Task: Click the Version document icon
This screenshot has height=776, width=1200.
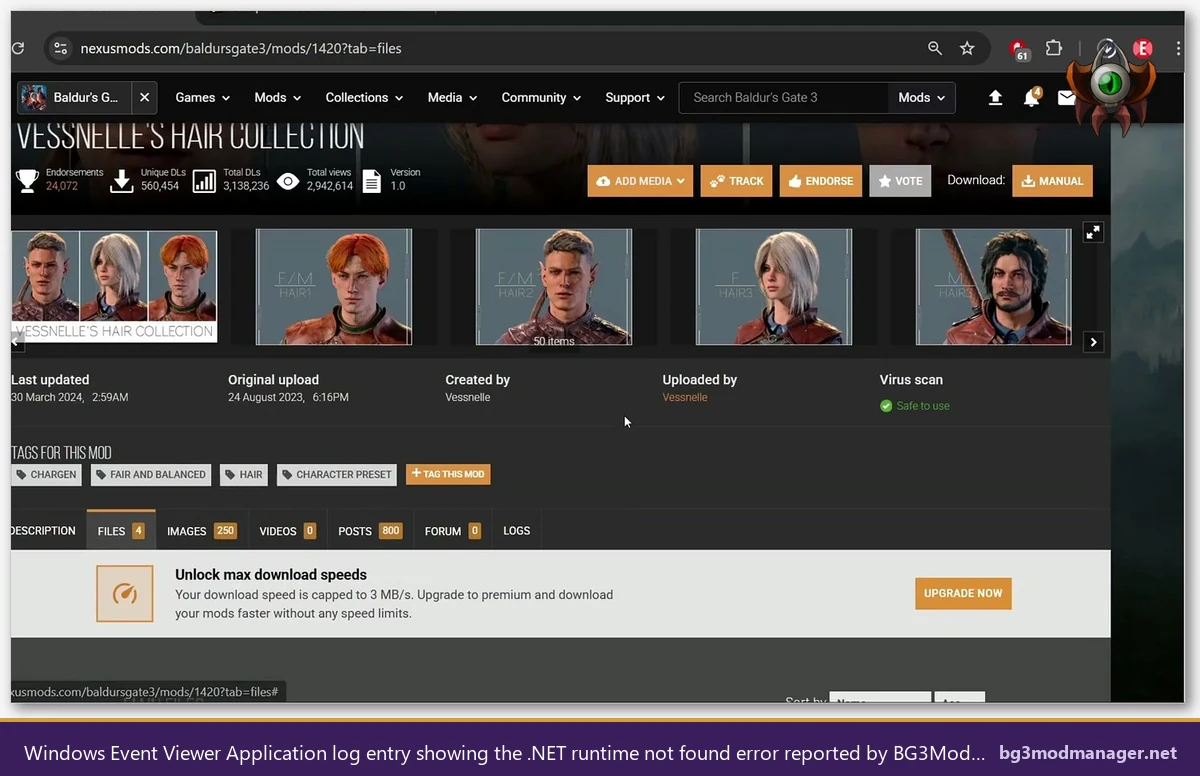Action: click(x=371, y=180)
